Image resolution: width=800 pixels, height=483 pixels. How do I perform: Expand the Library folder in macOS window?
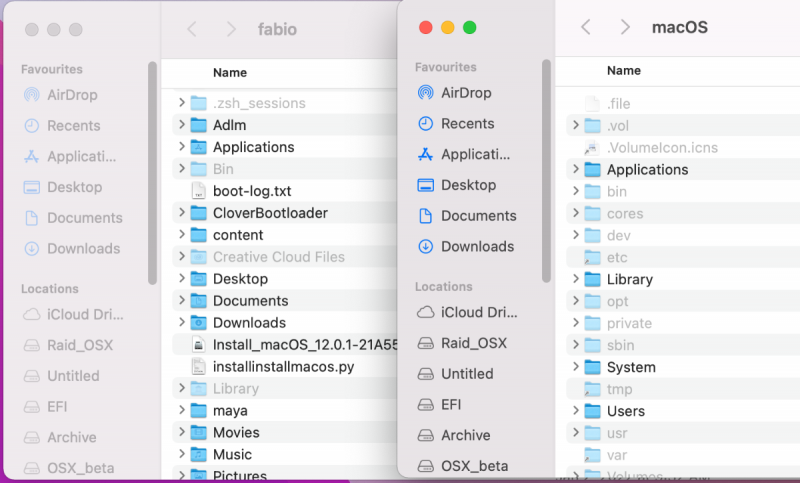(x=576, y=278)
